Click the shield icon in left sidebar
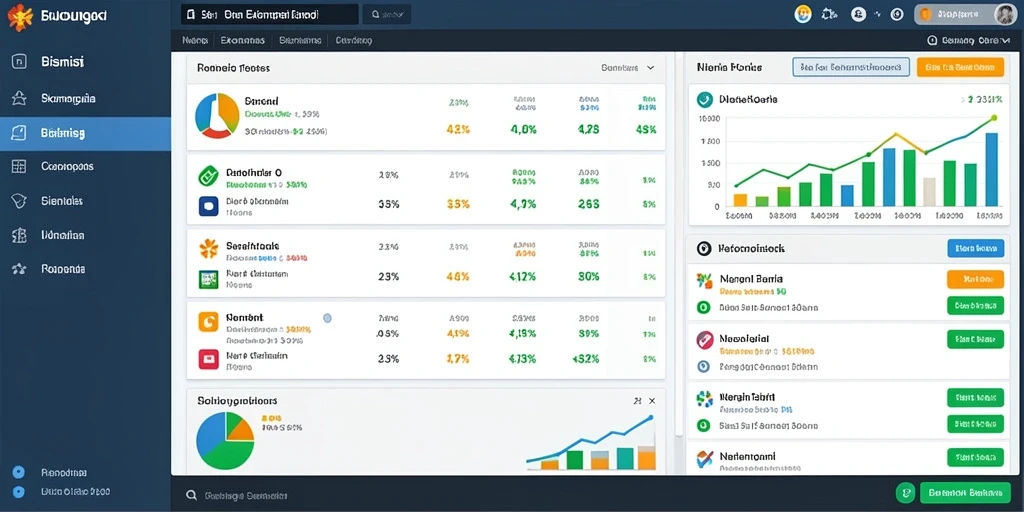Screen dimensions: 1024x512 coord(19,200)
